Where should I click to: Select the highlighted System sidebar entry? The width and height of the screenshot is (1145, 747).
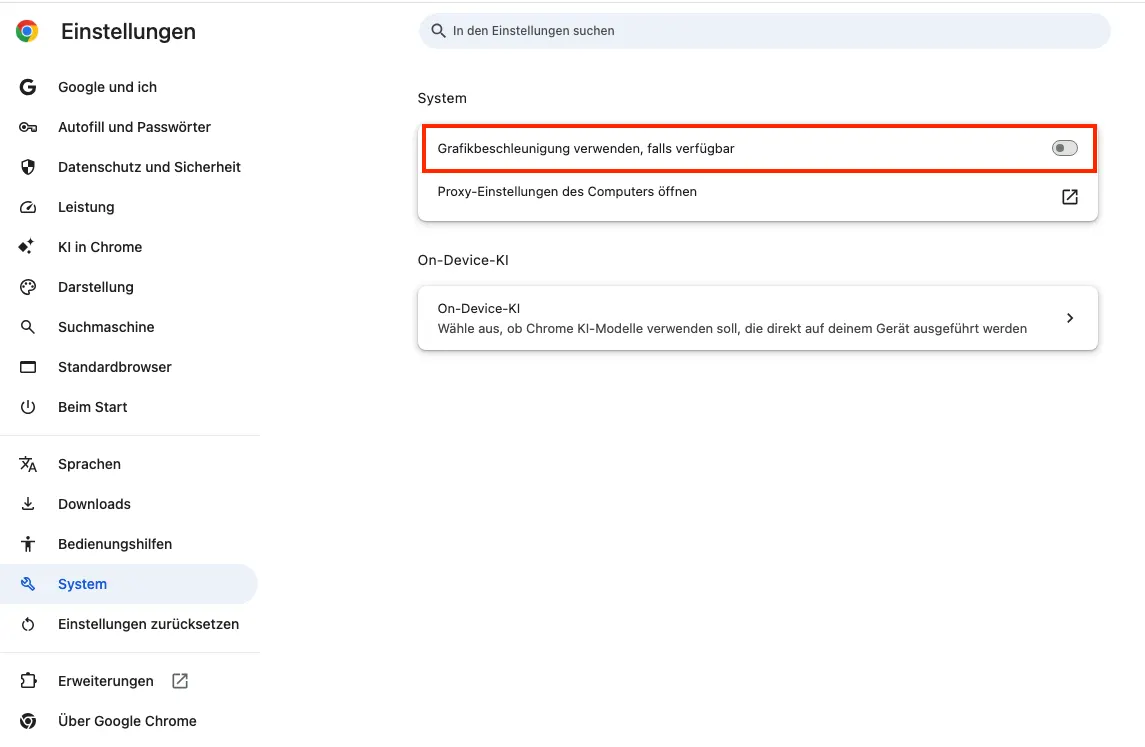click(x=129, y=584)
